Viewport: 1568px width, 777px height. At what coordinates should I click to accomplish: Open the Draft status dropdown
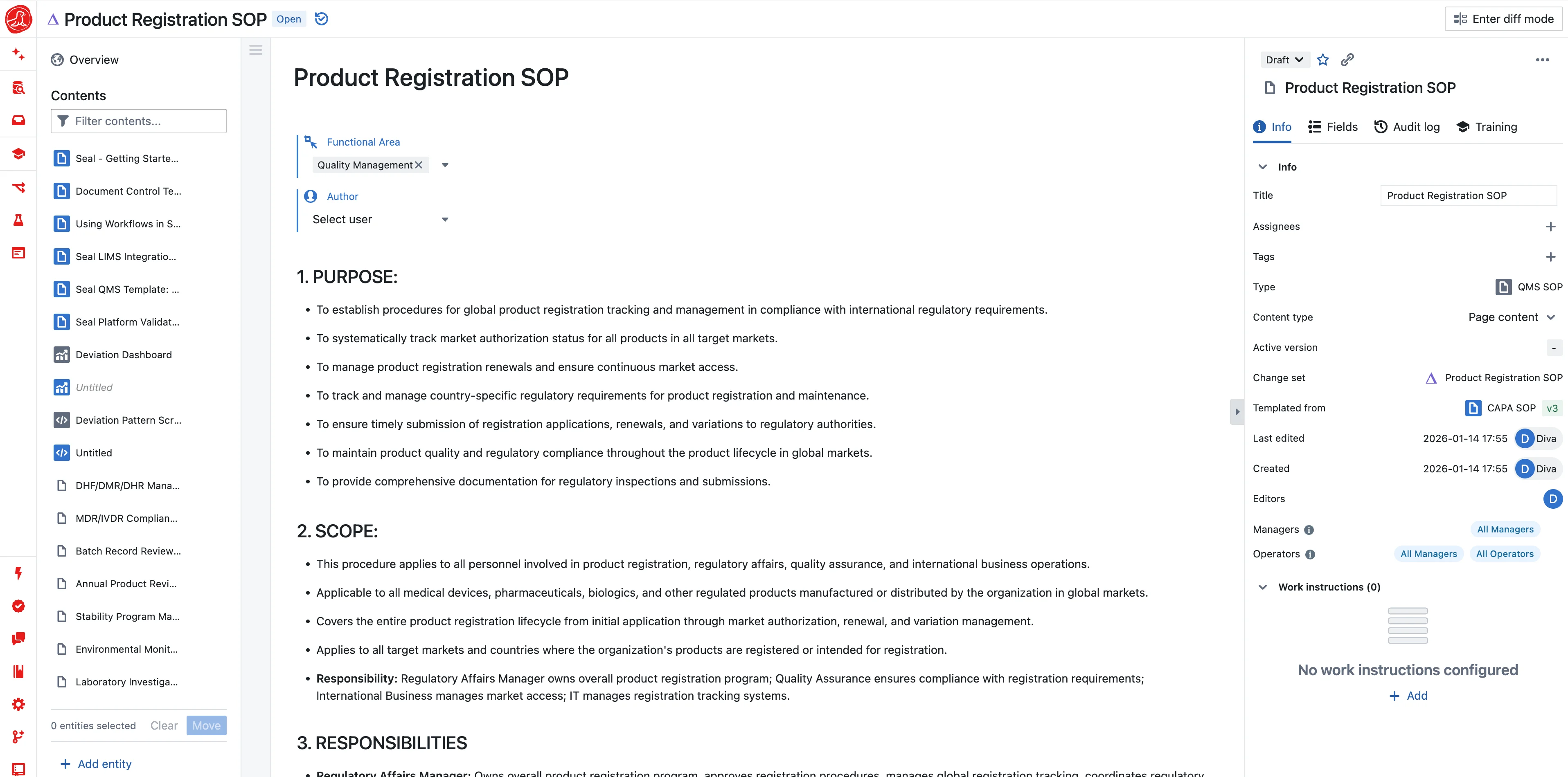(1284, 60)
